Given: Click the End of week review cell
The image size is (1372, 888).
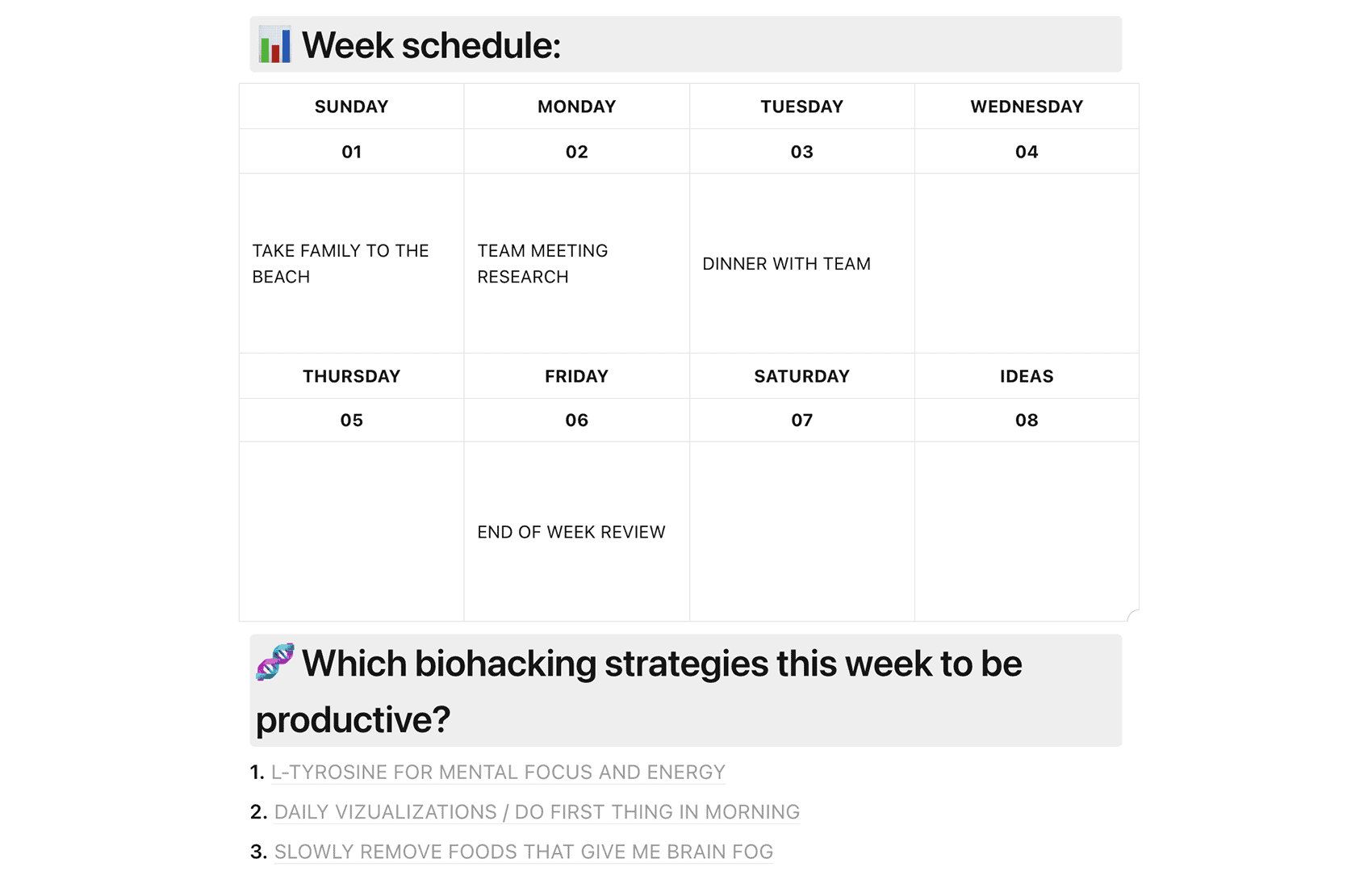Looking at the screenshot, I should (x=577, y=531).
